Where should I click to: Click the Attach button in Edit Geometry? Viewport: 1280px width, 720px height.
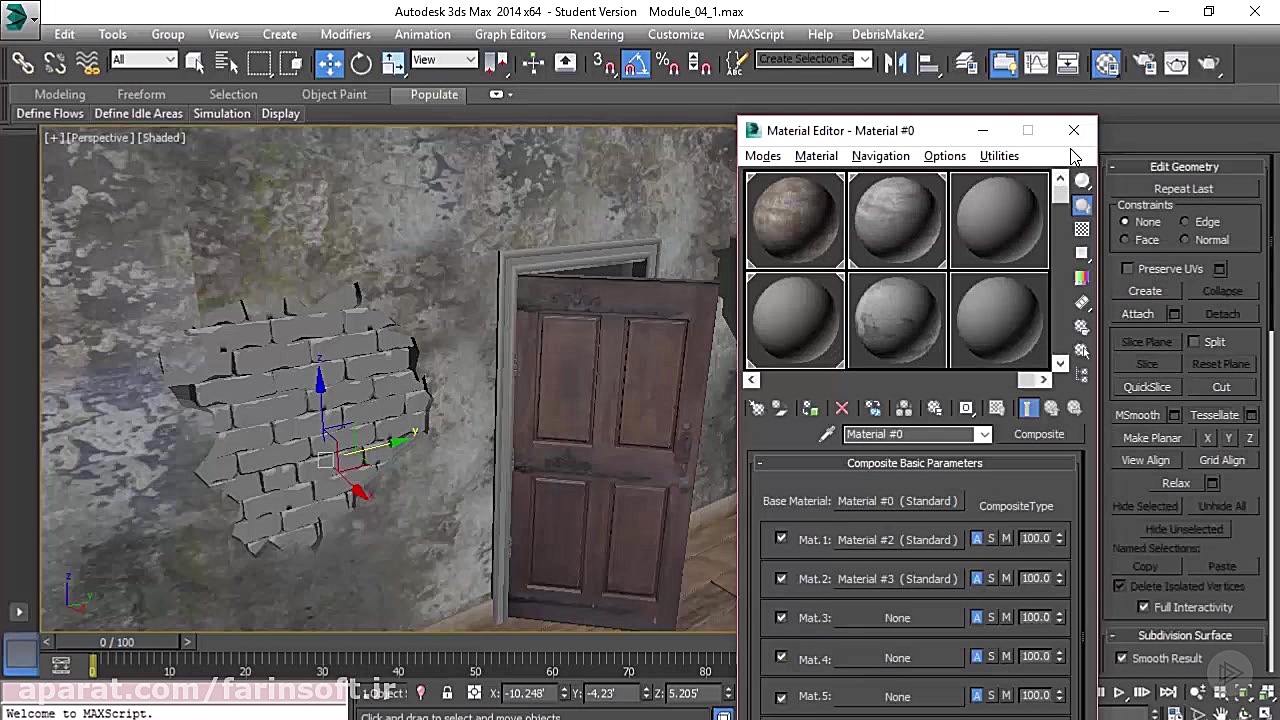click(x=1137, y=314)
